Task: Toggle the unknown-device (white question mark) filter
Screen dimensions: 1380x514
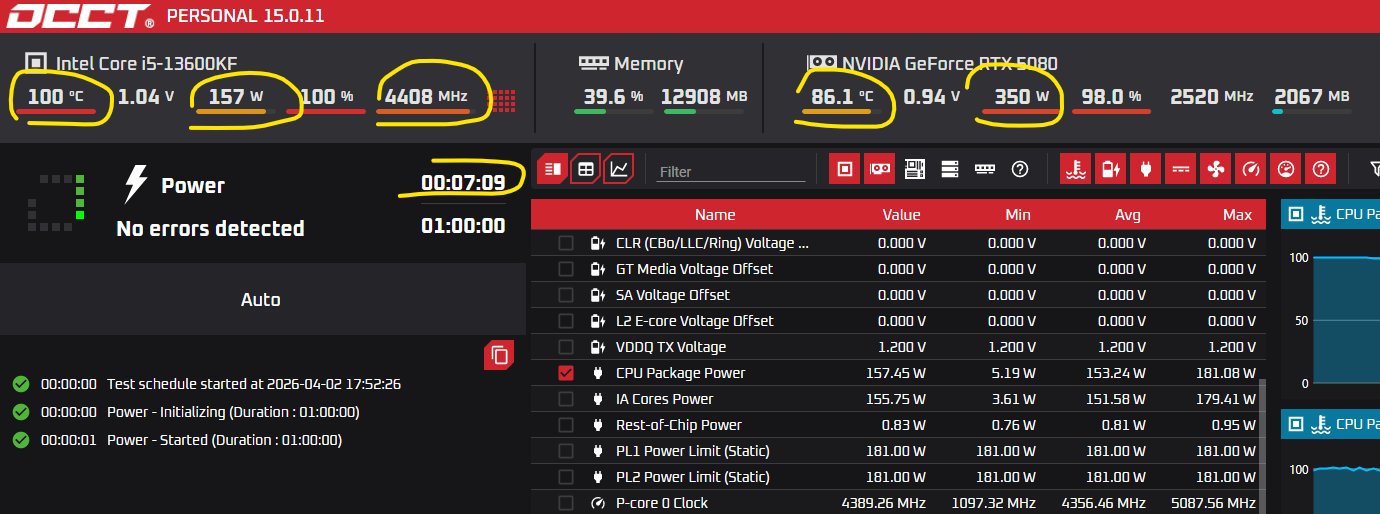Action: [1020, 169]
